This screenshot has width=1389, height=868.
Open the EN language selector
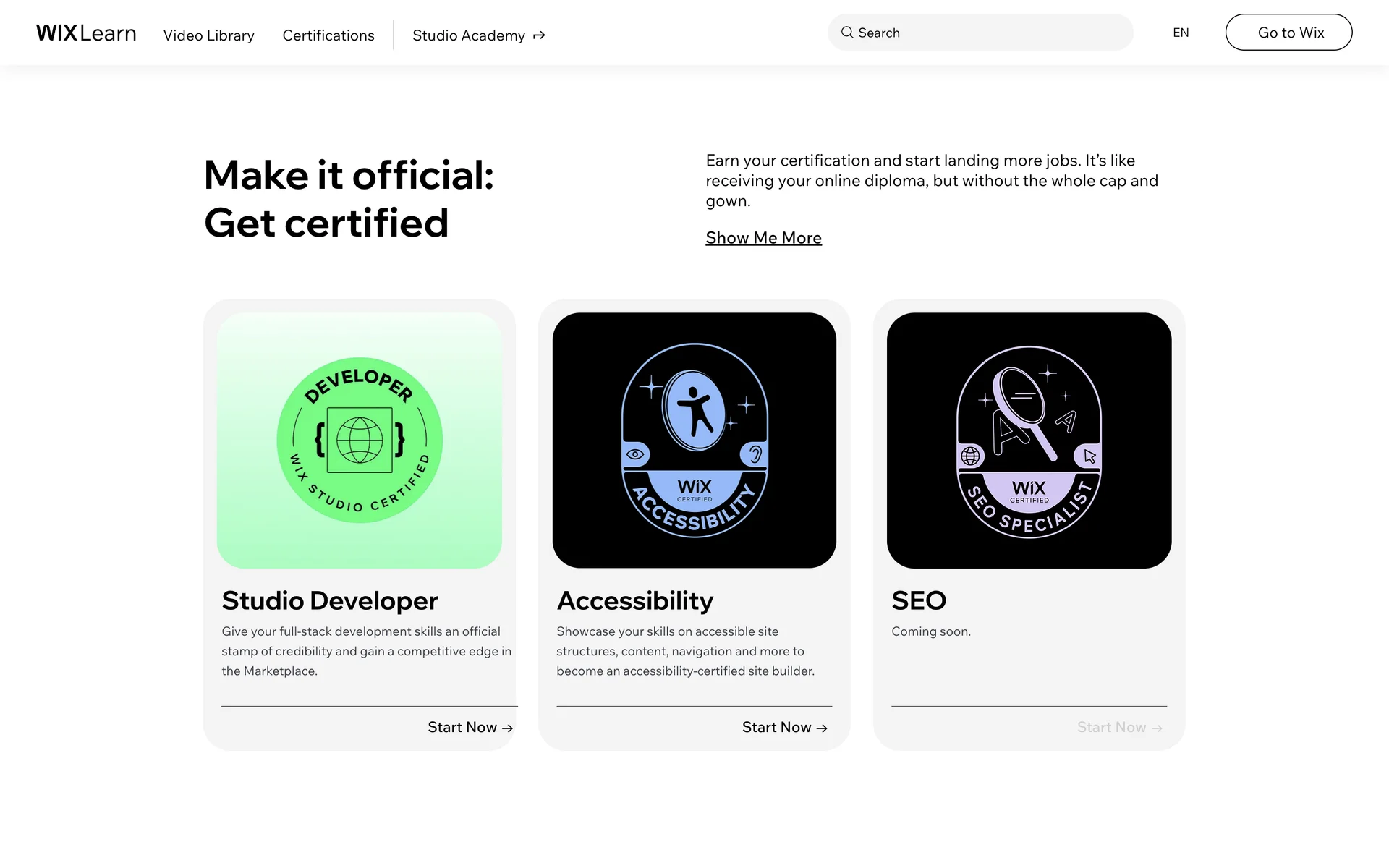click(1181, 33)
